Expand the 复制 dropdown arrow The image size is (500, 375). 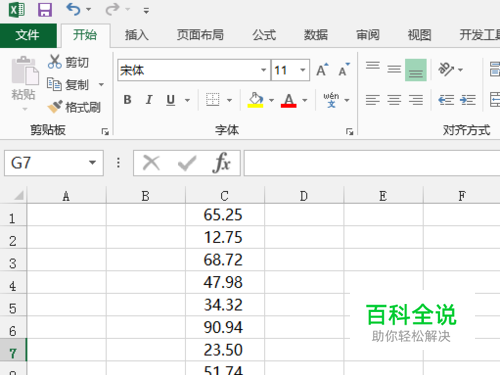(101, 85)
